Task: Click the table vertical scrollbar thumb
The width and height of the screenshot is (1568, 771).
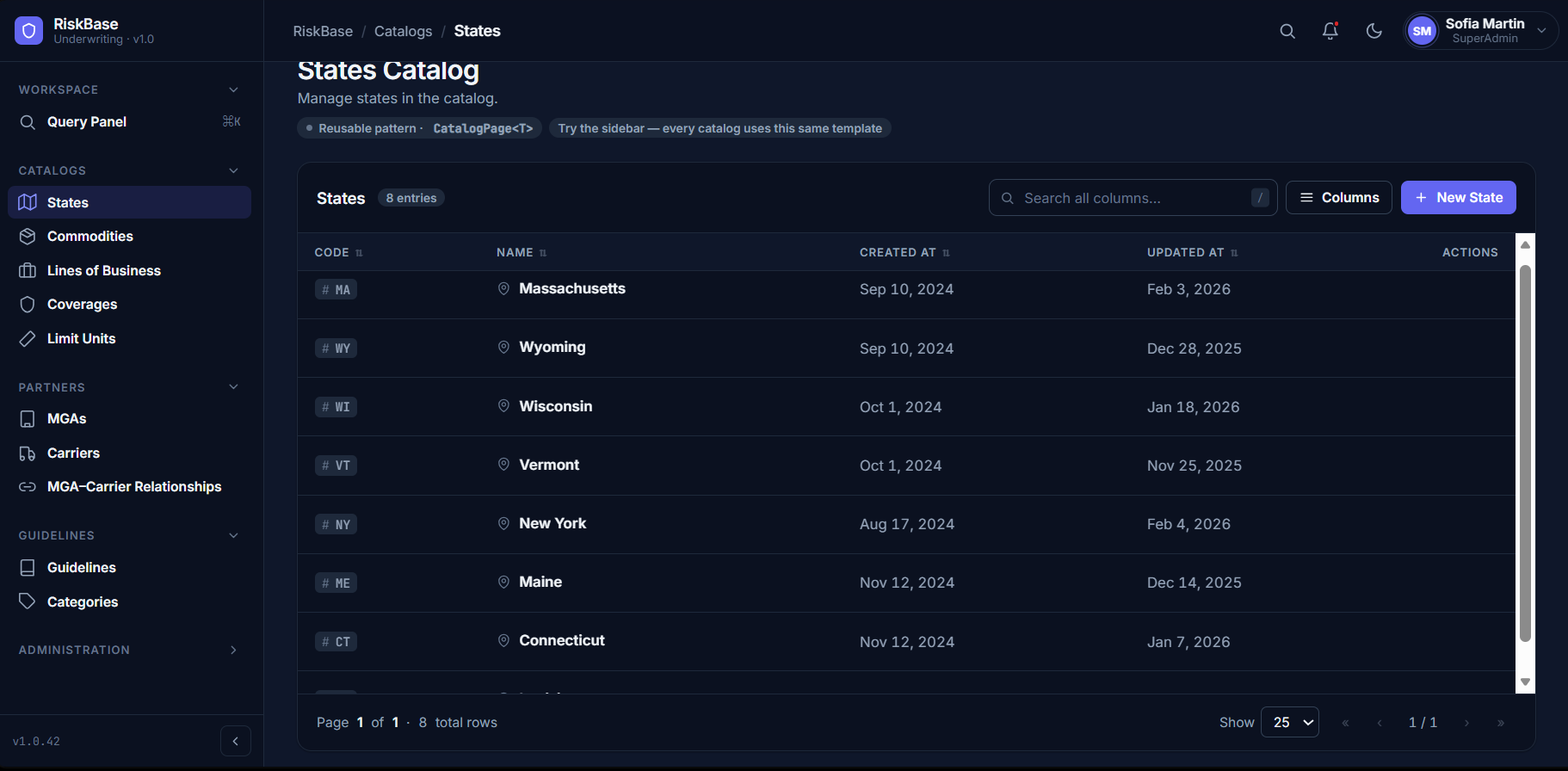Action: [x=1525, y=453]
